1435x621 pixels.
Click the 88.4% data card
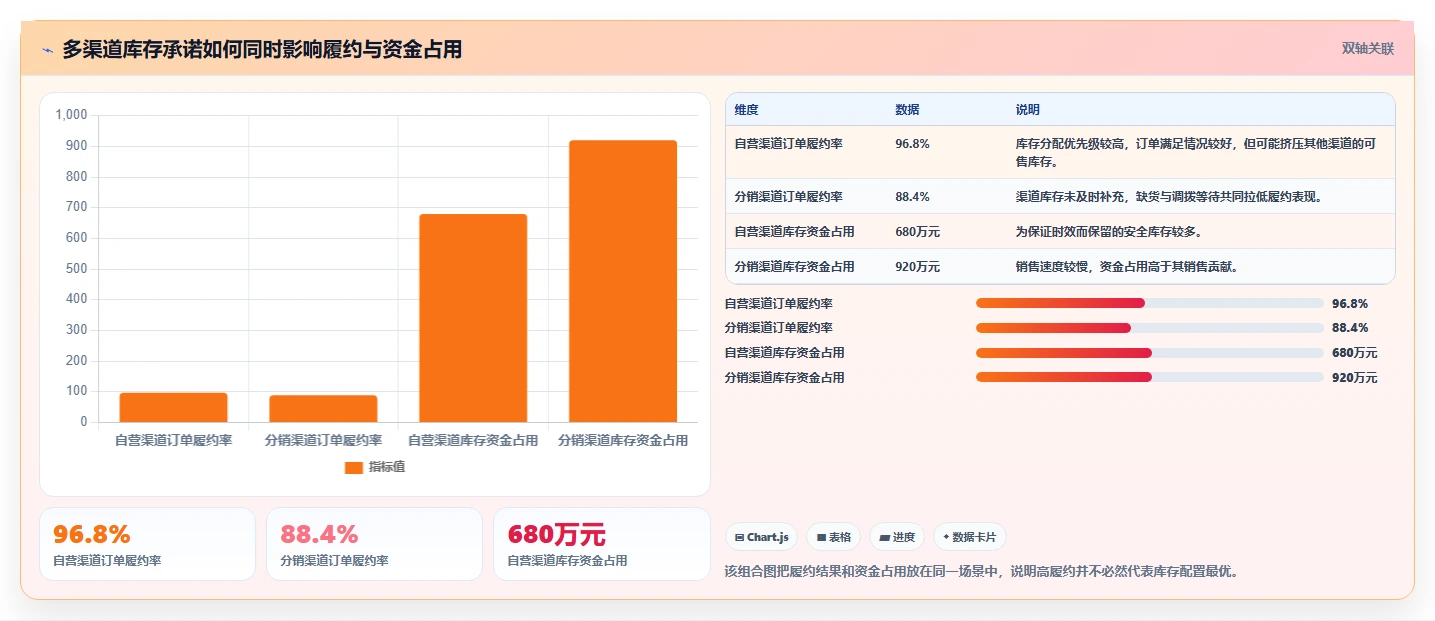[x=374, y=544]
